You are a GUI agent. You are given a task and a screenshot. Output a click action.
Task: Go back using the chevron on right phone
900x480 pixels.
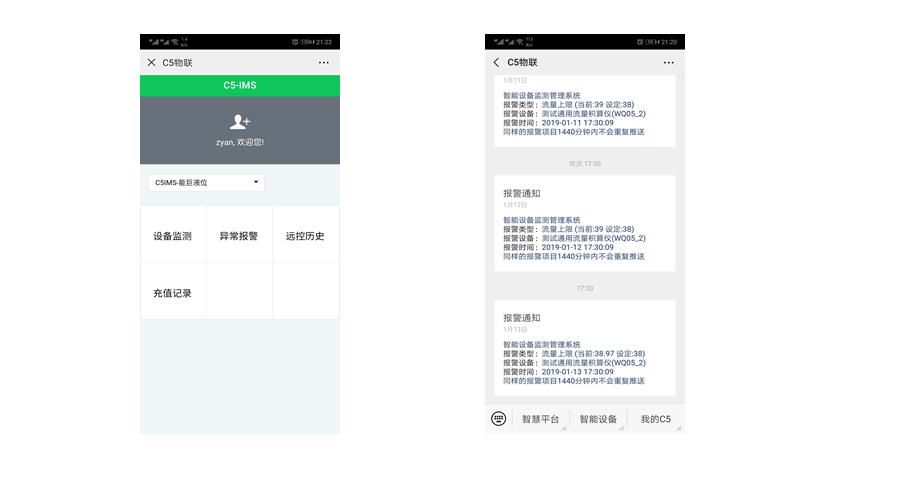pyautogui.click(x=496, y=63)
